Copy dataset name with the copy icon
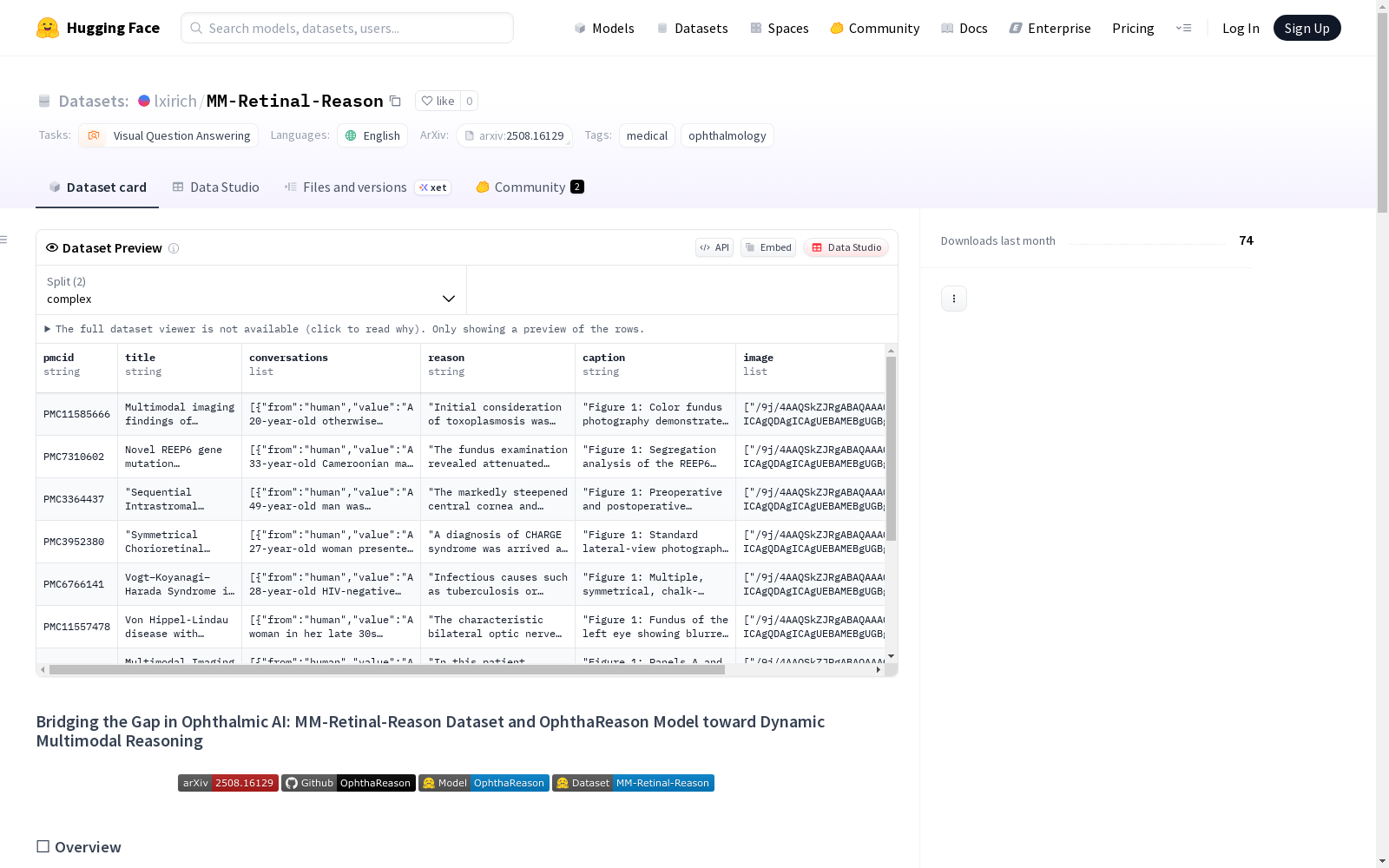The height and width of the screenshot is (868, 1389). pyautogui.click(x=395, y=101)
